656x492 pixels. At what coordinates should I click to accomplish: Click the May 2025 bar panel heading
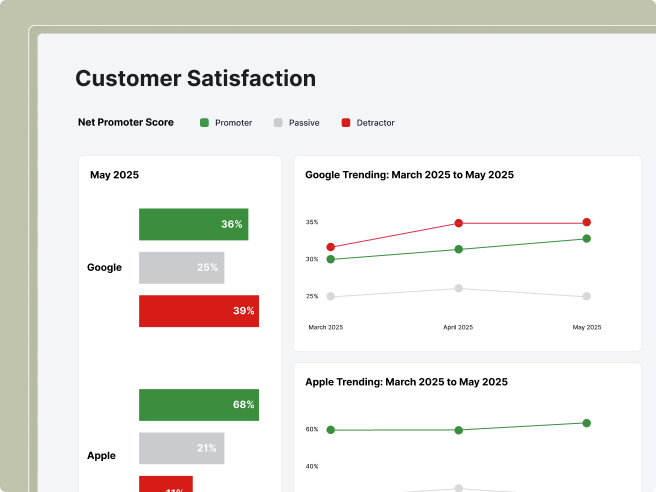[x=114, y=175]
